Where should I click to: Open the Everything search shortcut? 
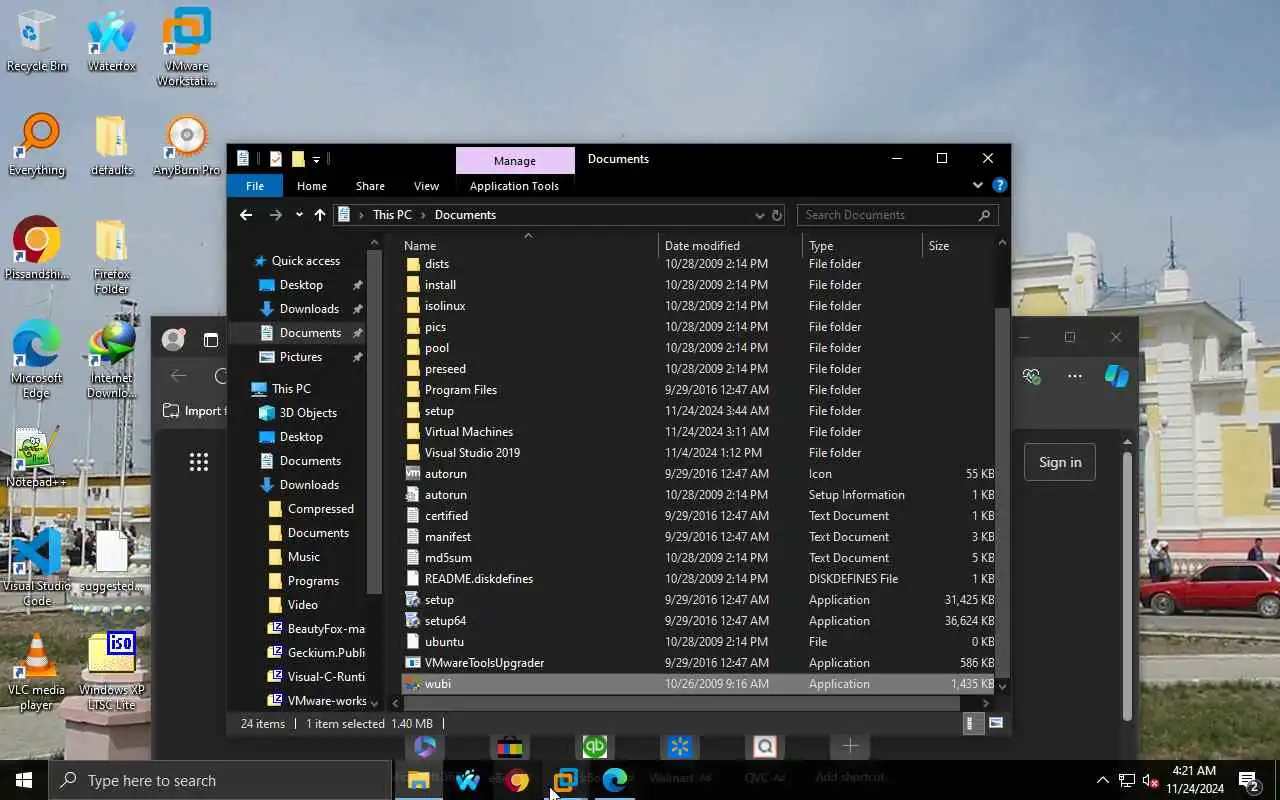[37, 146]
